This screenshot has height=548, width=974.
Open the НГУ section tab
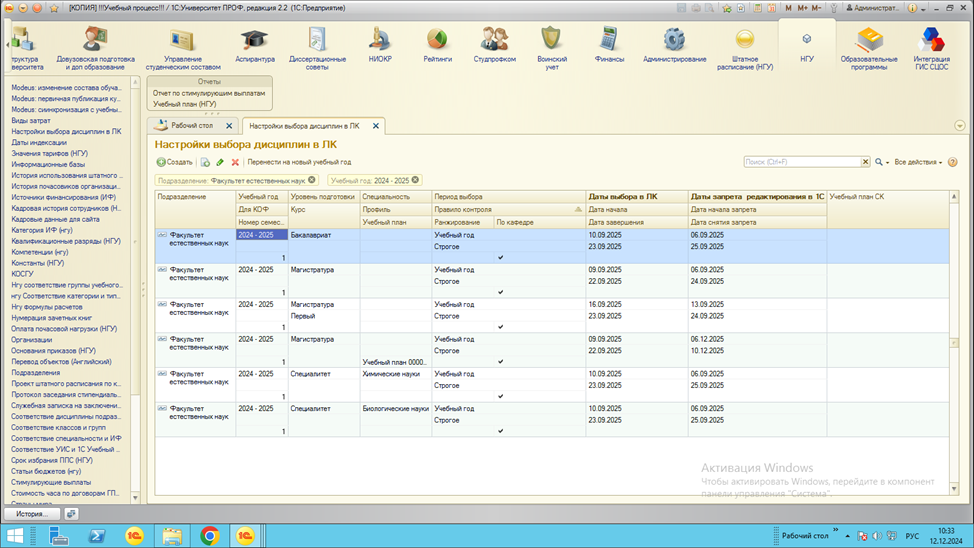tap(806, 46)
